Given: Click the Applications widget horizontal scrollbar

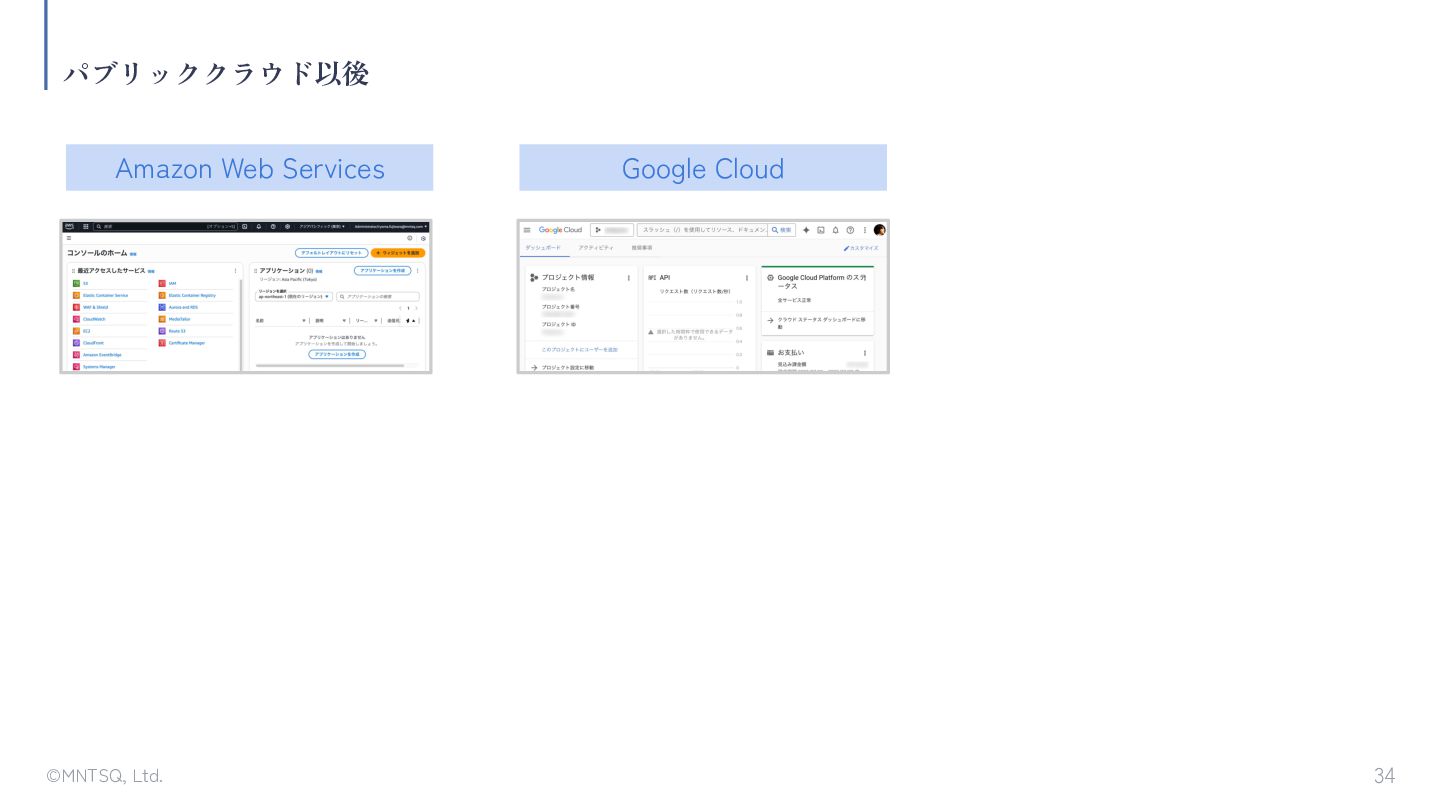Looking at the screenshot, I should tap(330, 366).
